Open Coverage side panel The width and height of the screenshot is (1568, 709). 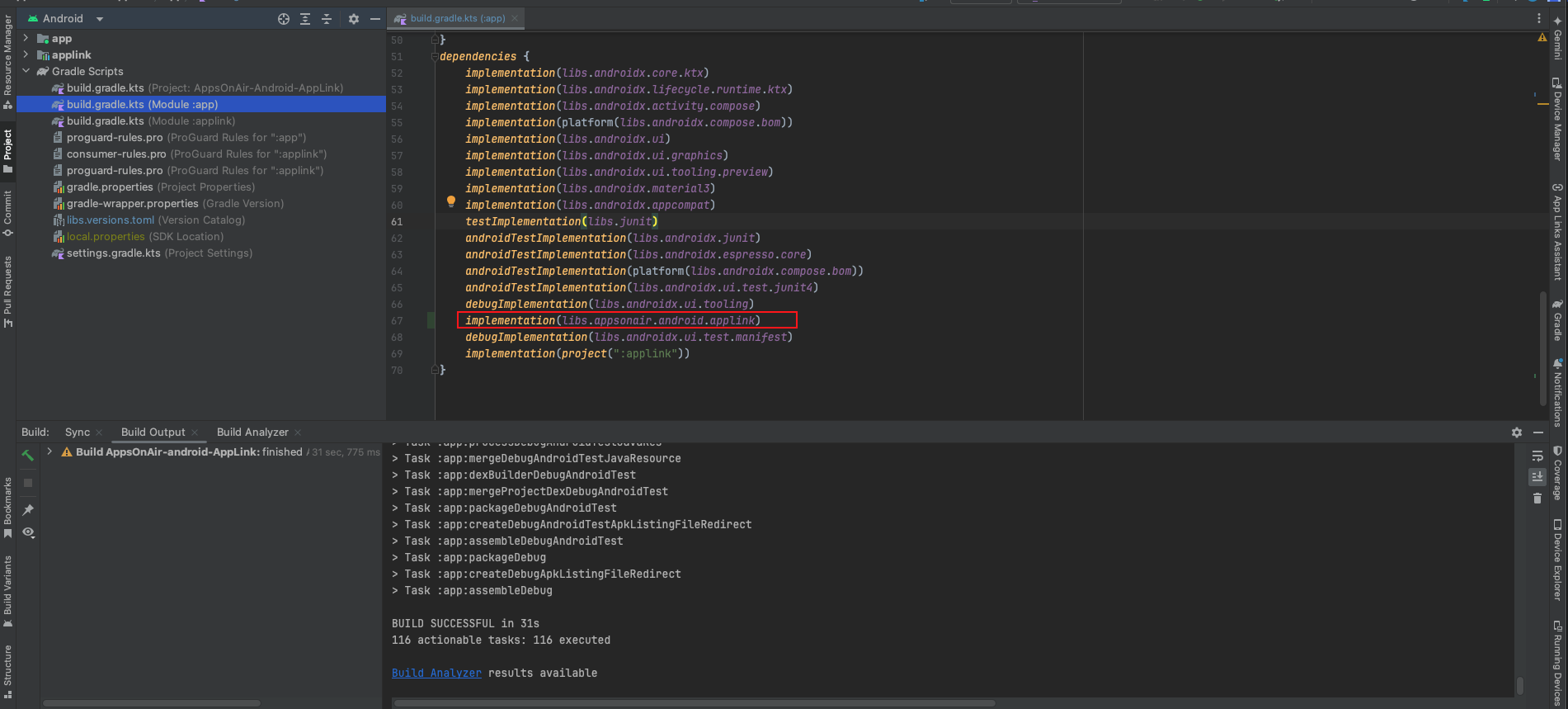pos(1557,473)
